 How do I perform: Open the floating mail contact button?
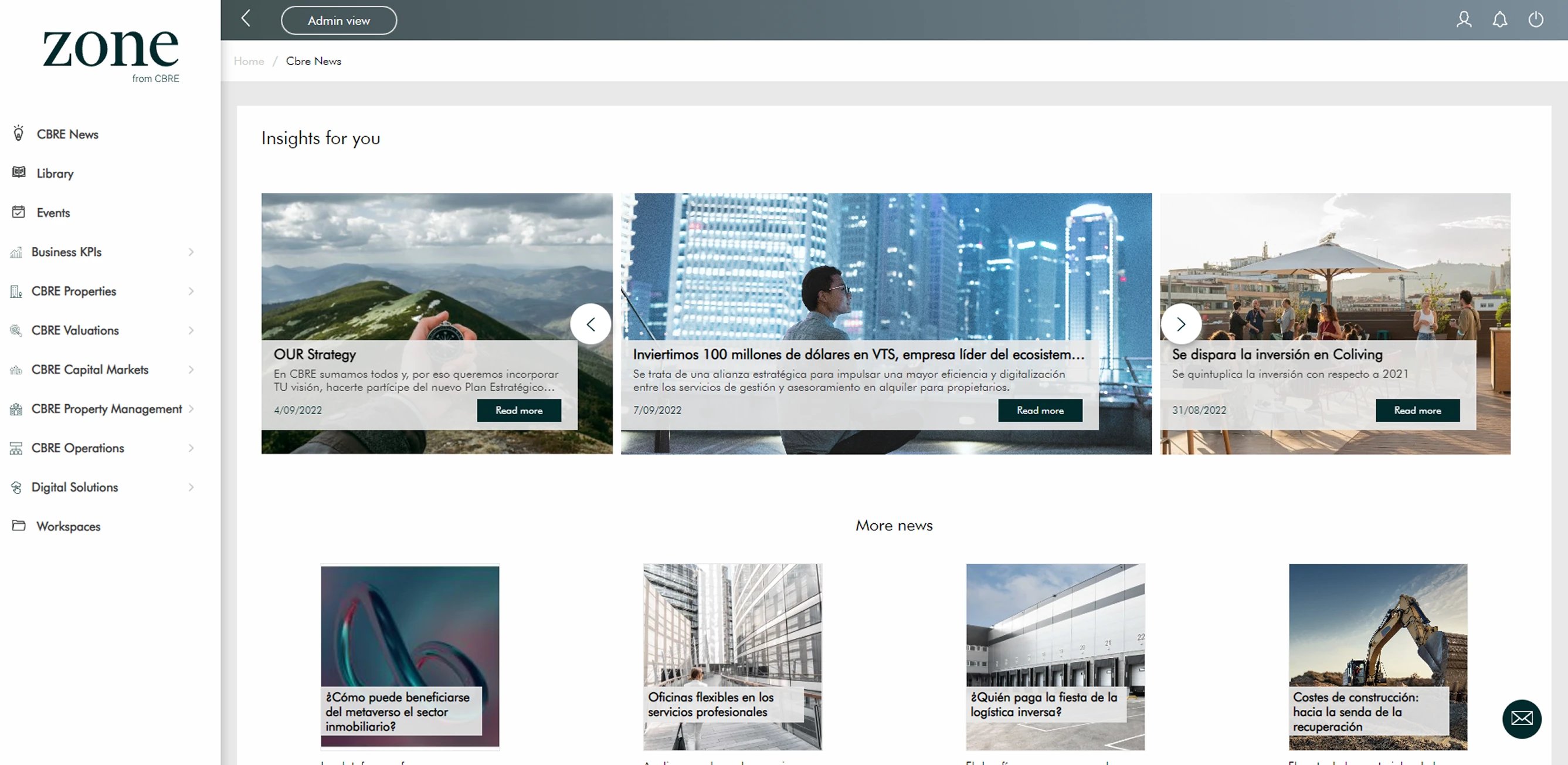pyautogui.click(x=1521, y=719)
